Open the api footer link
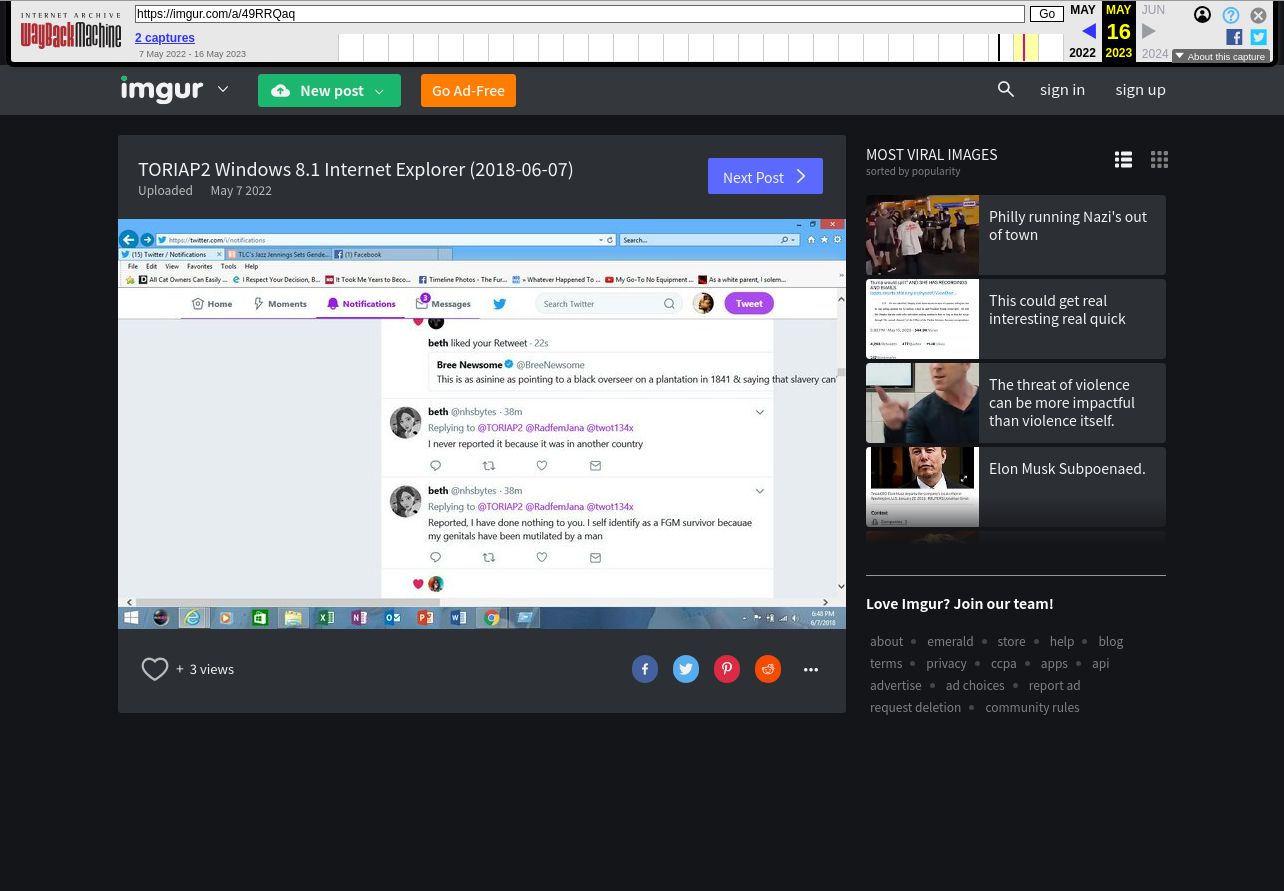1284x891 pixels. tap(1100, 664)
